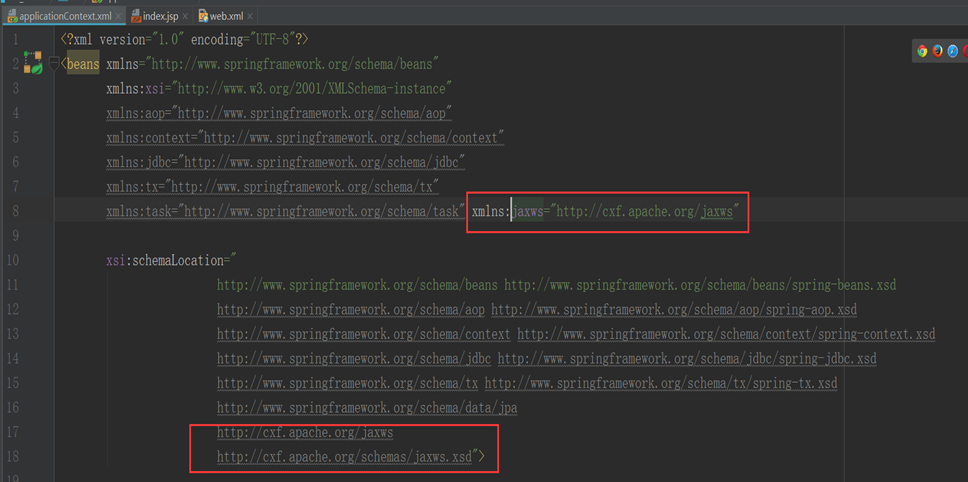Click line number 10 in the gutter
The width and height of the screenshot is (968, 482).
tap(12, 261)
